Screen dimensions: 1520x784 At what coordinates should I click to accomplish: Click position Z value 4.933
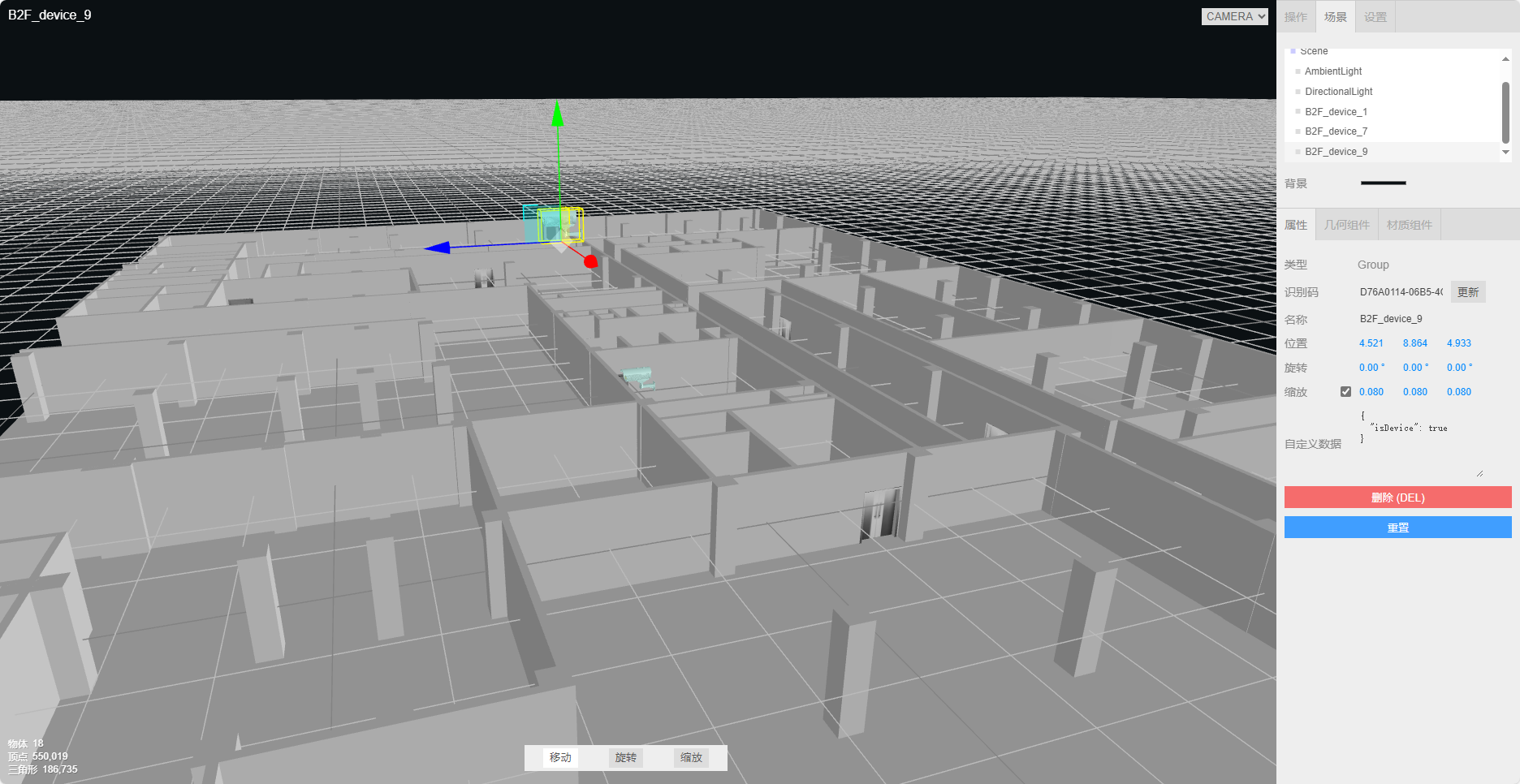pyautogui.click(x=1459, y=343)
